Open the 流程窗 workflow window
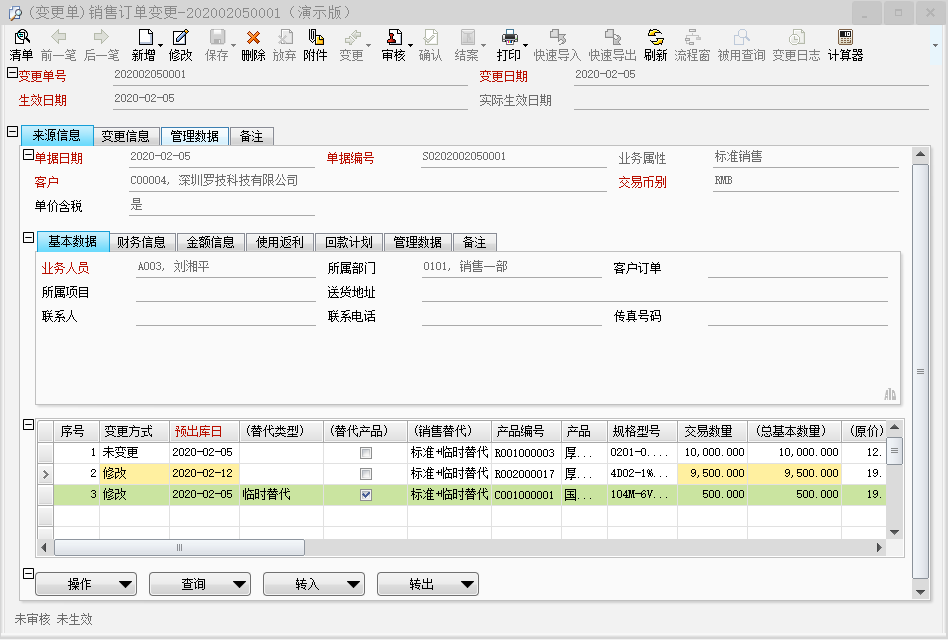 point(692,45)
